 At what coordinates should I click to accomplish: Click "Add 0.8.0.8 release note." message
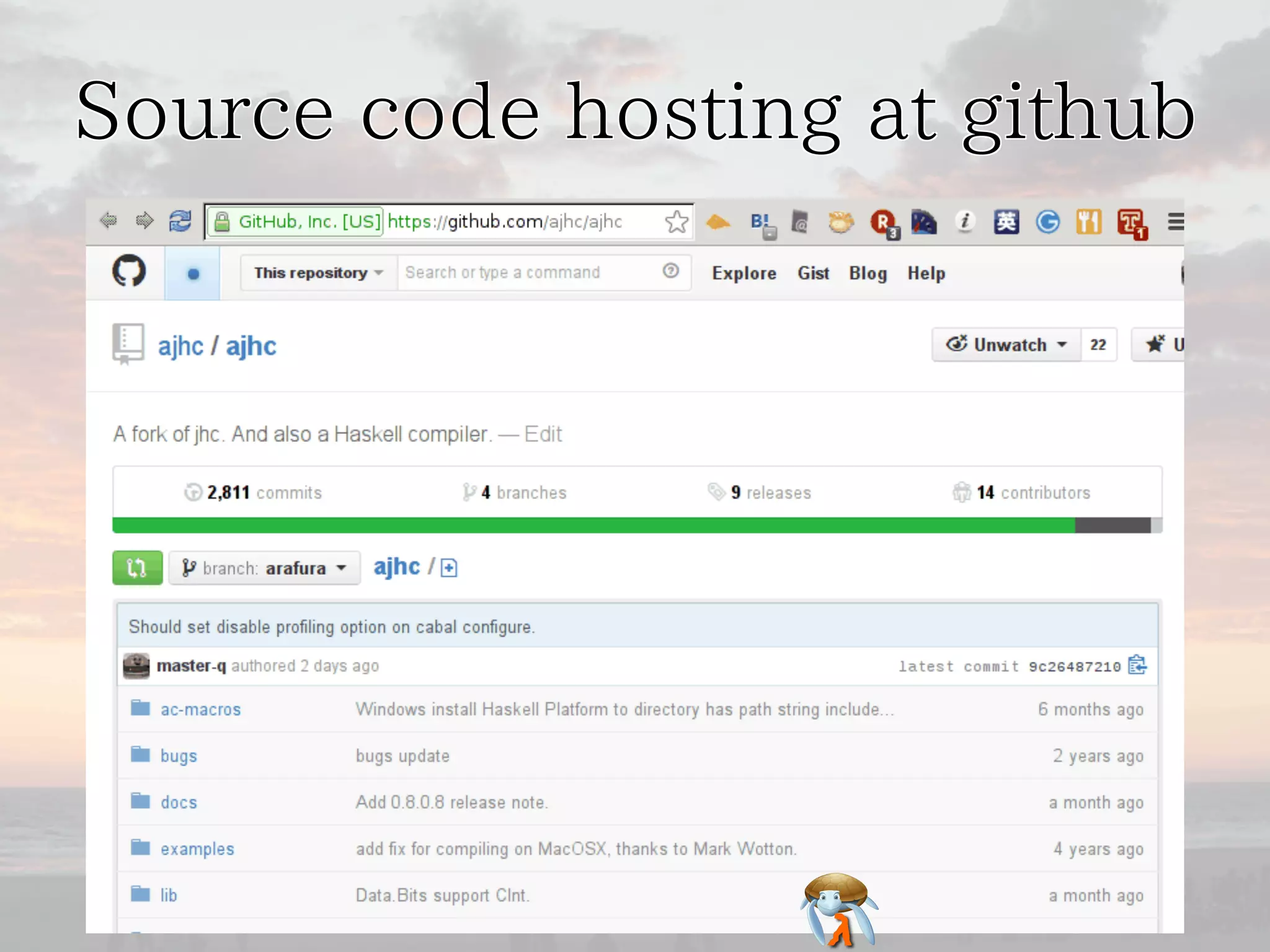pos(452,802)
